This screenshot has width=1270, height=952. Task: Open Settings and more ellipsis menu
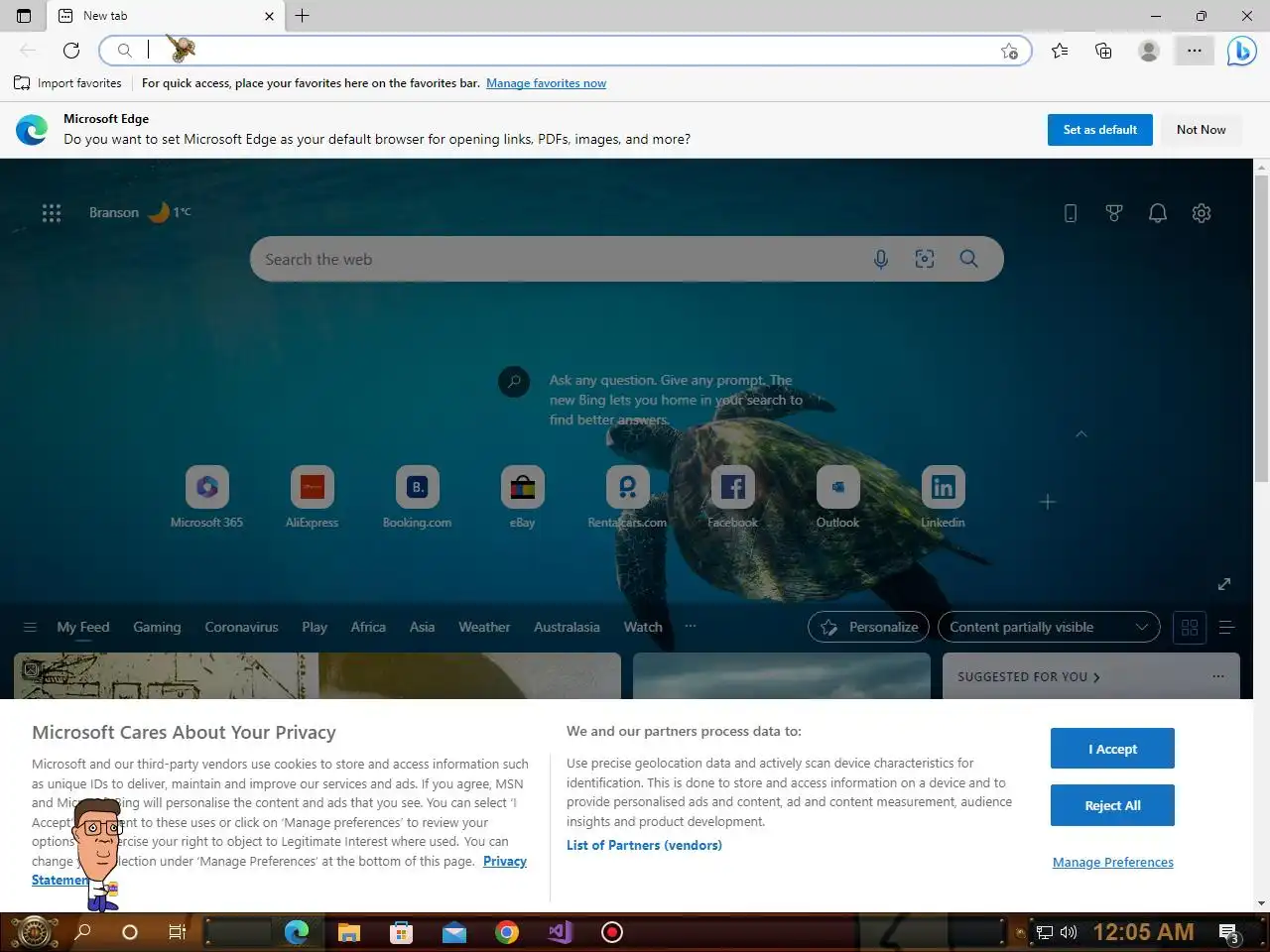tap(1194, 51)
